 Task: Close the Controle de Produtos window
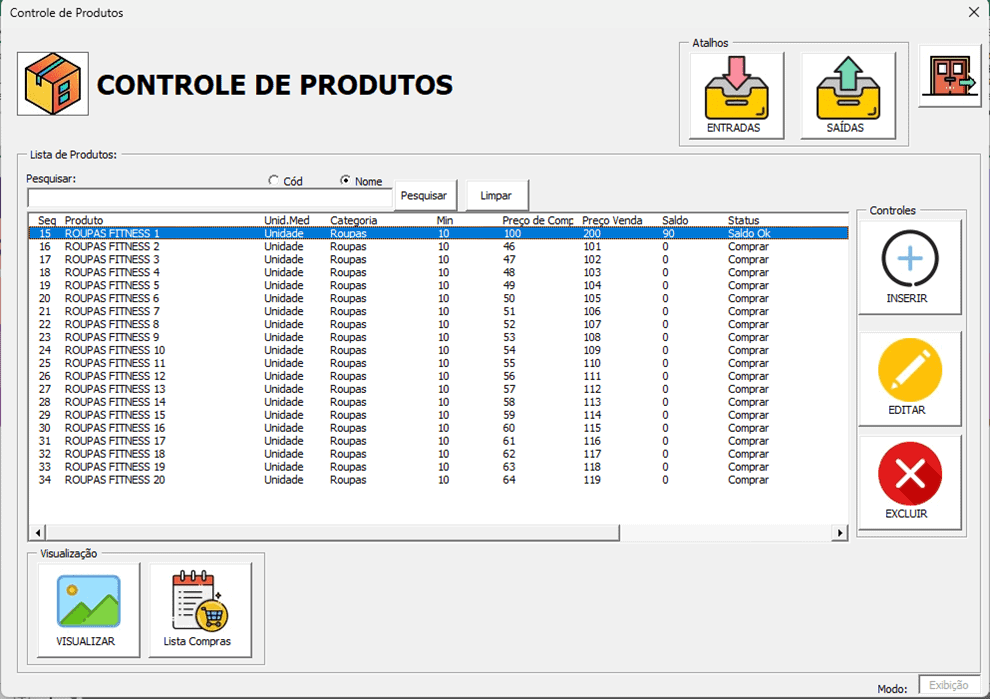973,12
